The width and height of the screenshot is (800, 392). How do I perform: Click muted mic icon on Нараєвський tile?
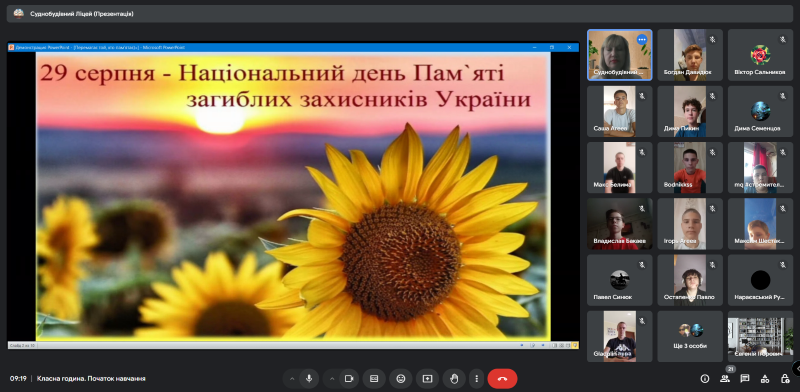click(x=783, y=264)
